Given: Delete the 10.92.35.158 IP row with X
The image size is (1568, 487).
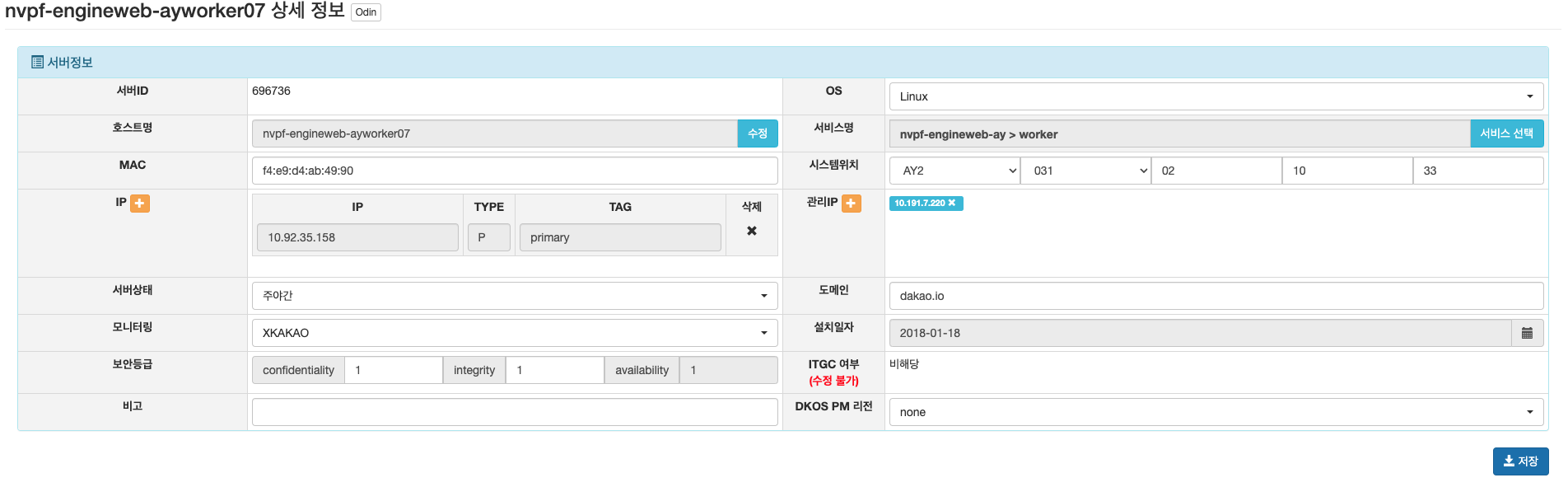Looking at the screenshot, I should (751, 231).
